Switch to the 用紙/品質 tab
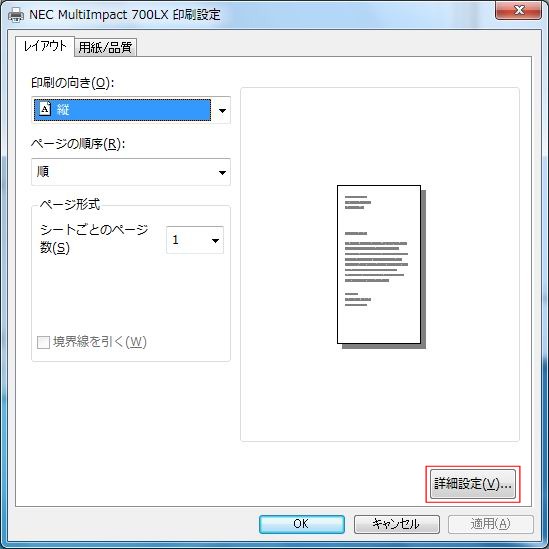Screen dimensions: 549x549 pos(105,47)
